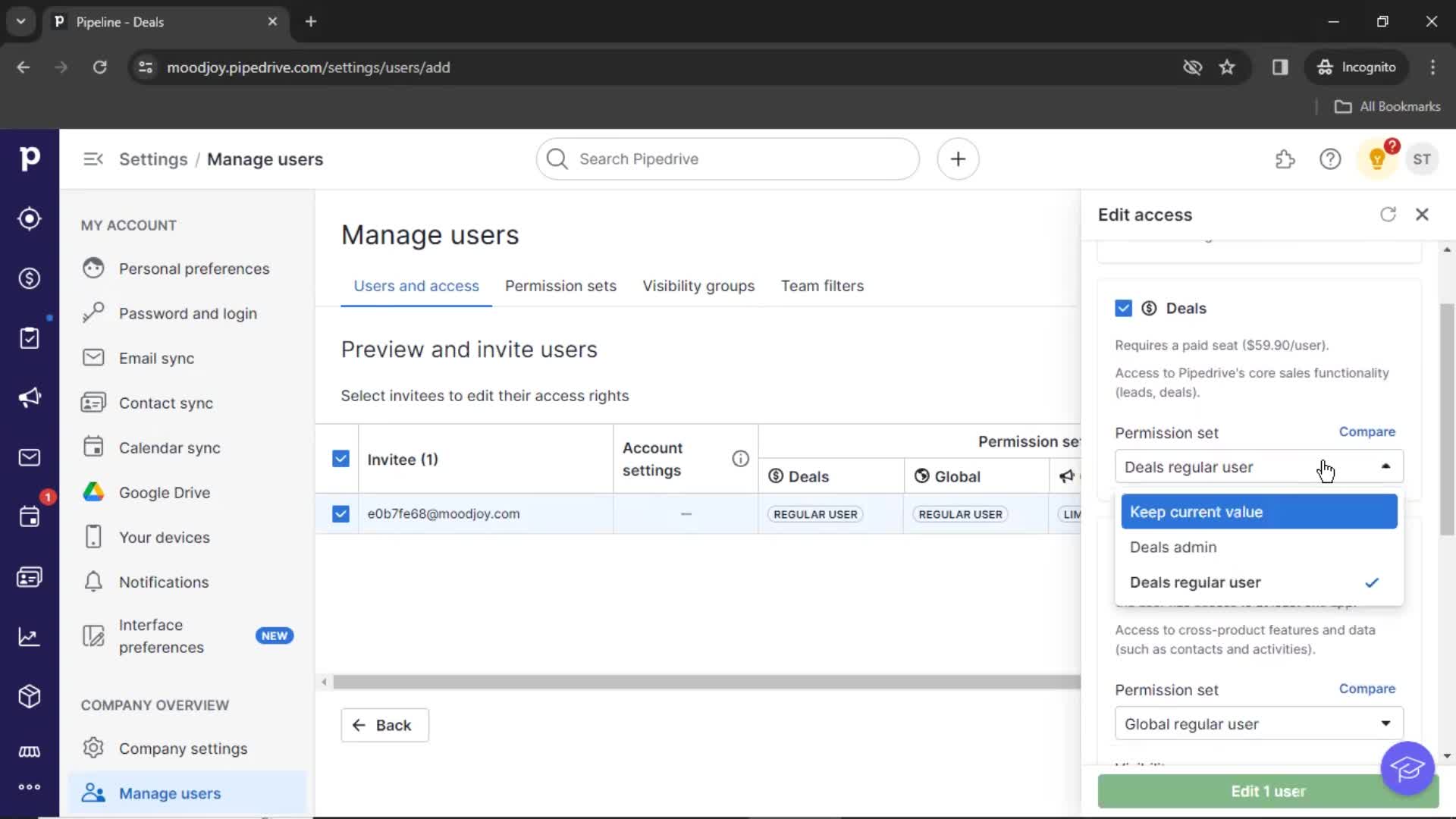Viewport: 1456px width, 819px height.
Task: Choose Deals regular user option
Action: (1259, 582)
